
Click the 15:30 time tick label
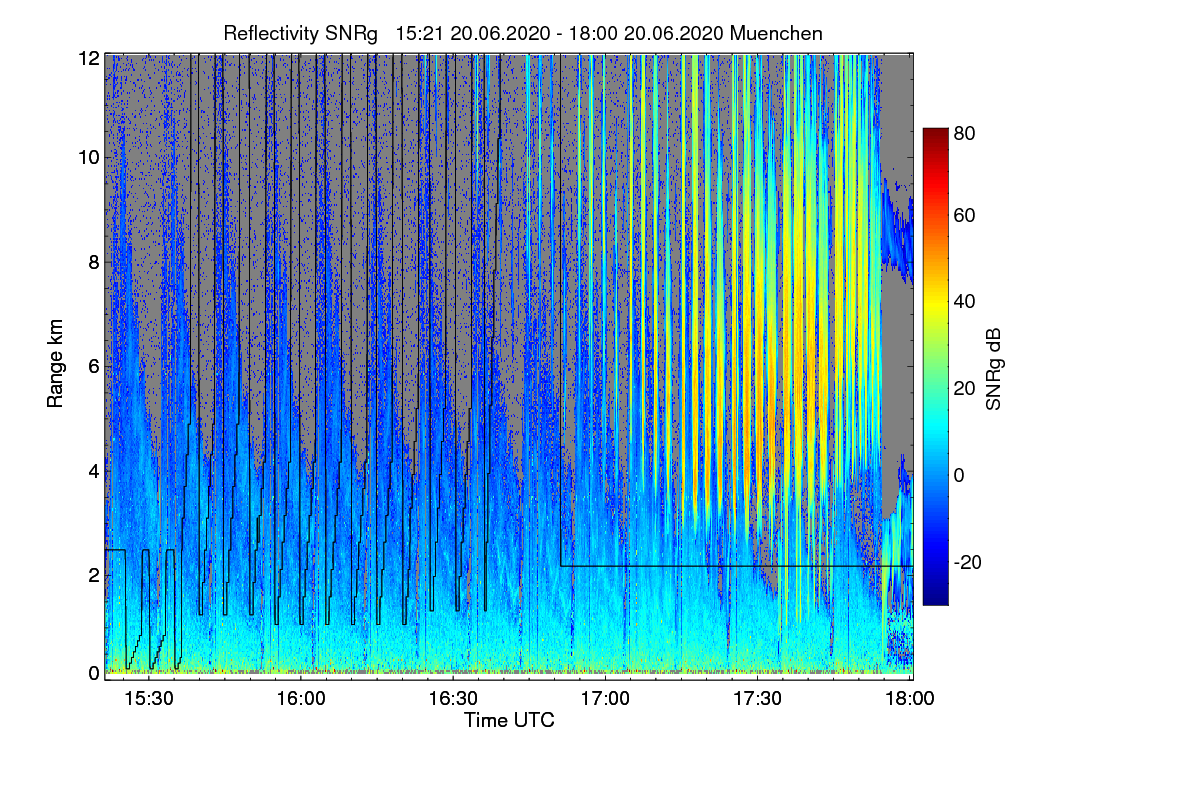(150, 698)
